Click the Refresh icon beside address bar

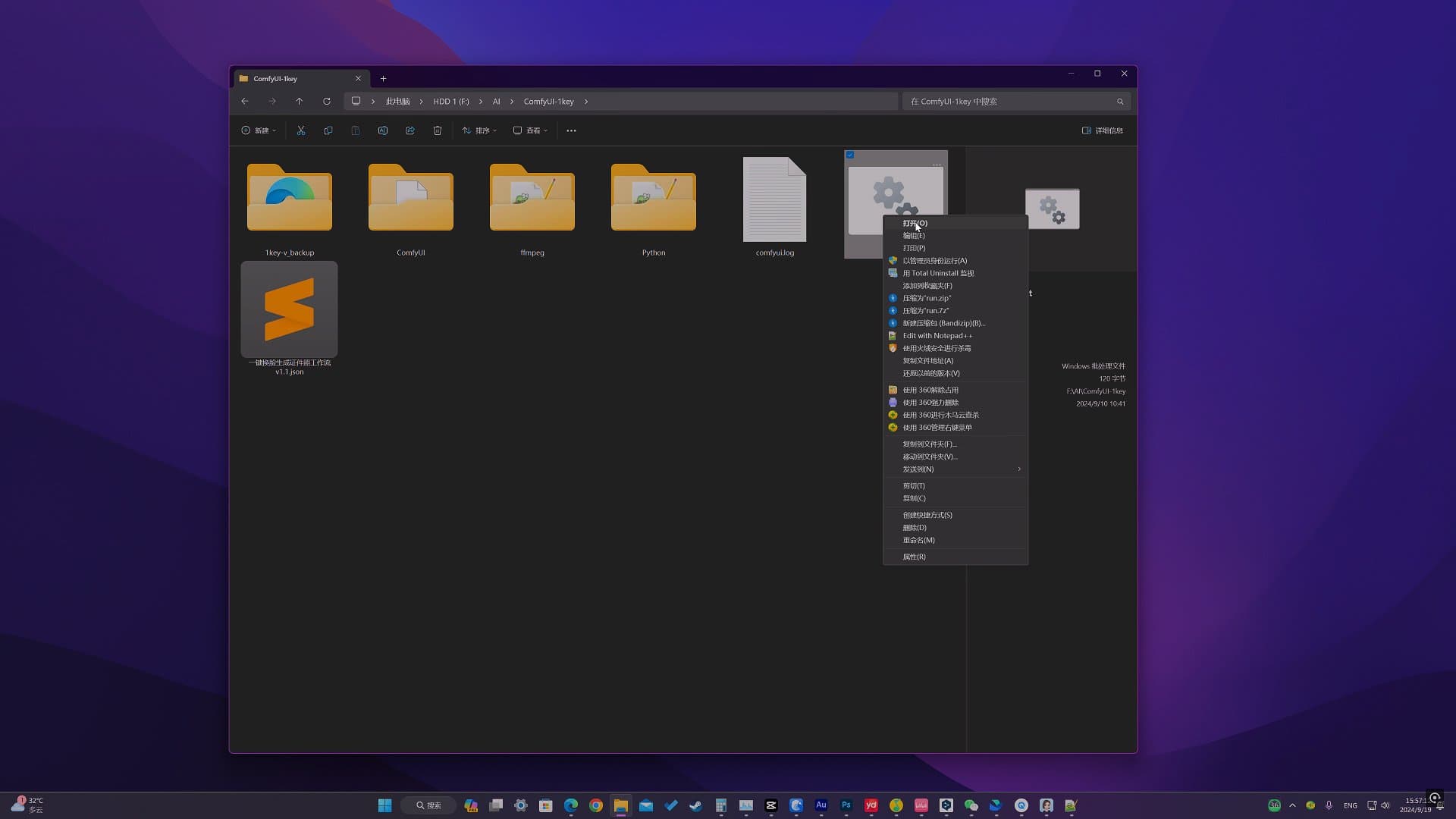click(x=327, y=101)
